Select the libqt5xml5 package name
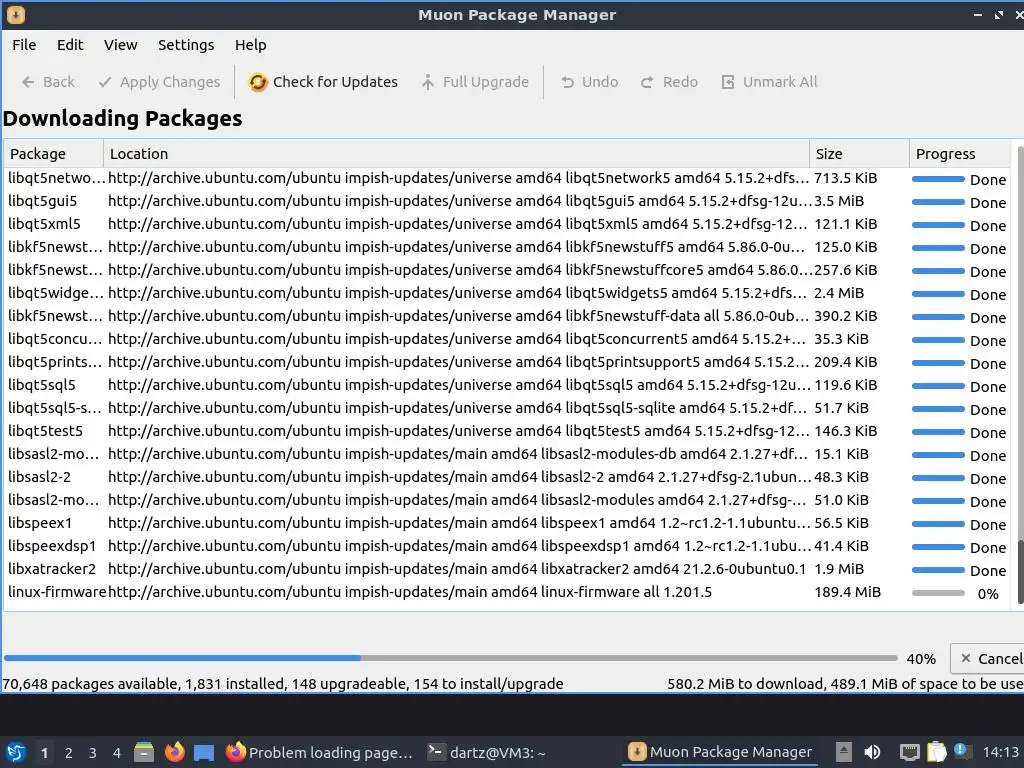This screenshot has width=1024, height=768. (x=44, y=224)
